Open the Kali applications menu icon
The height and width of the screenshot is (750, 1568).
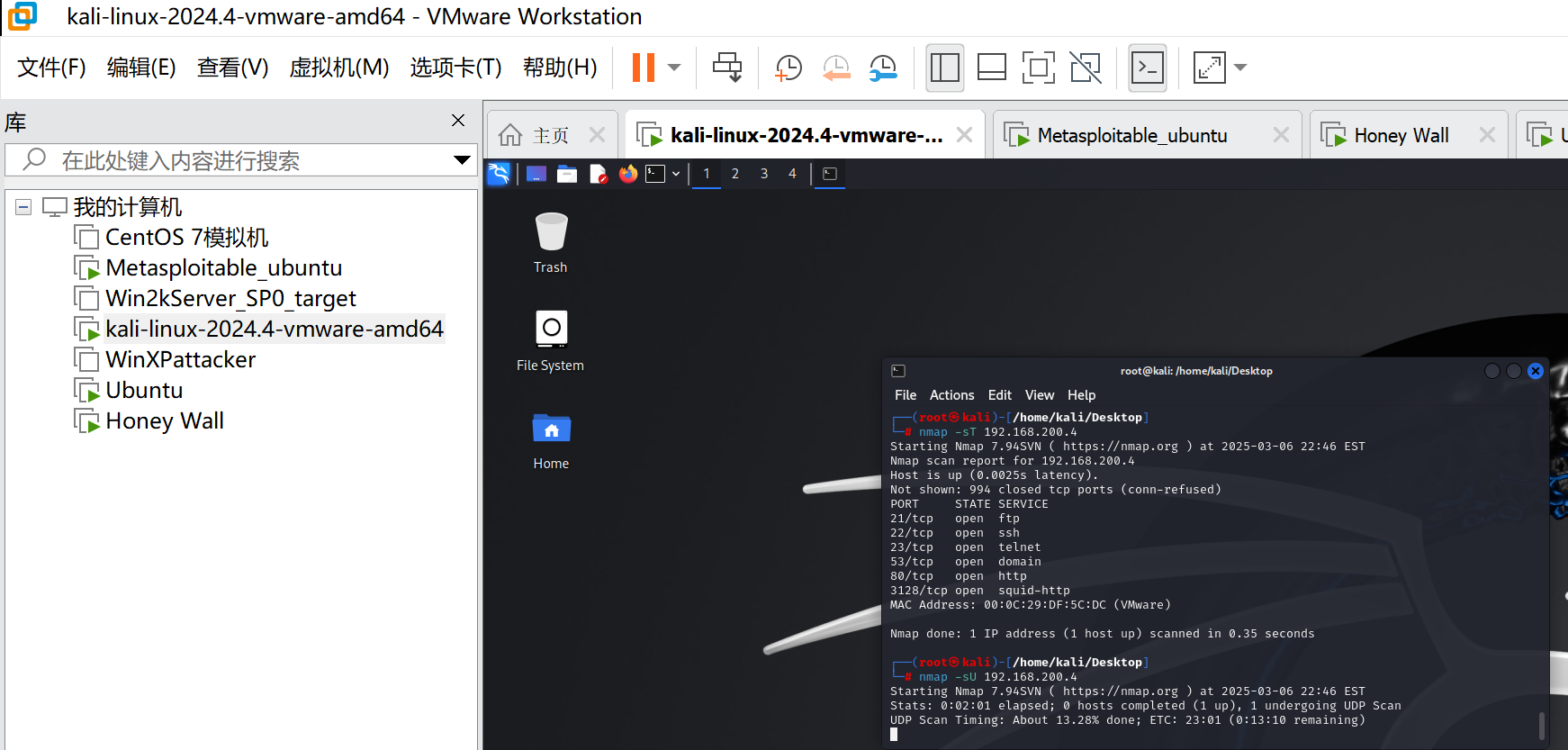[x=499, y=174]
